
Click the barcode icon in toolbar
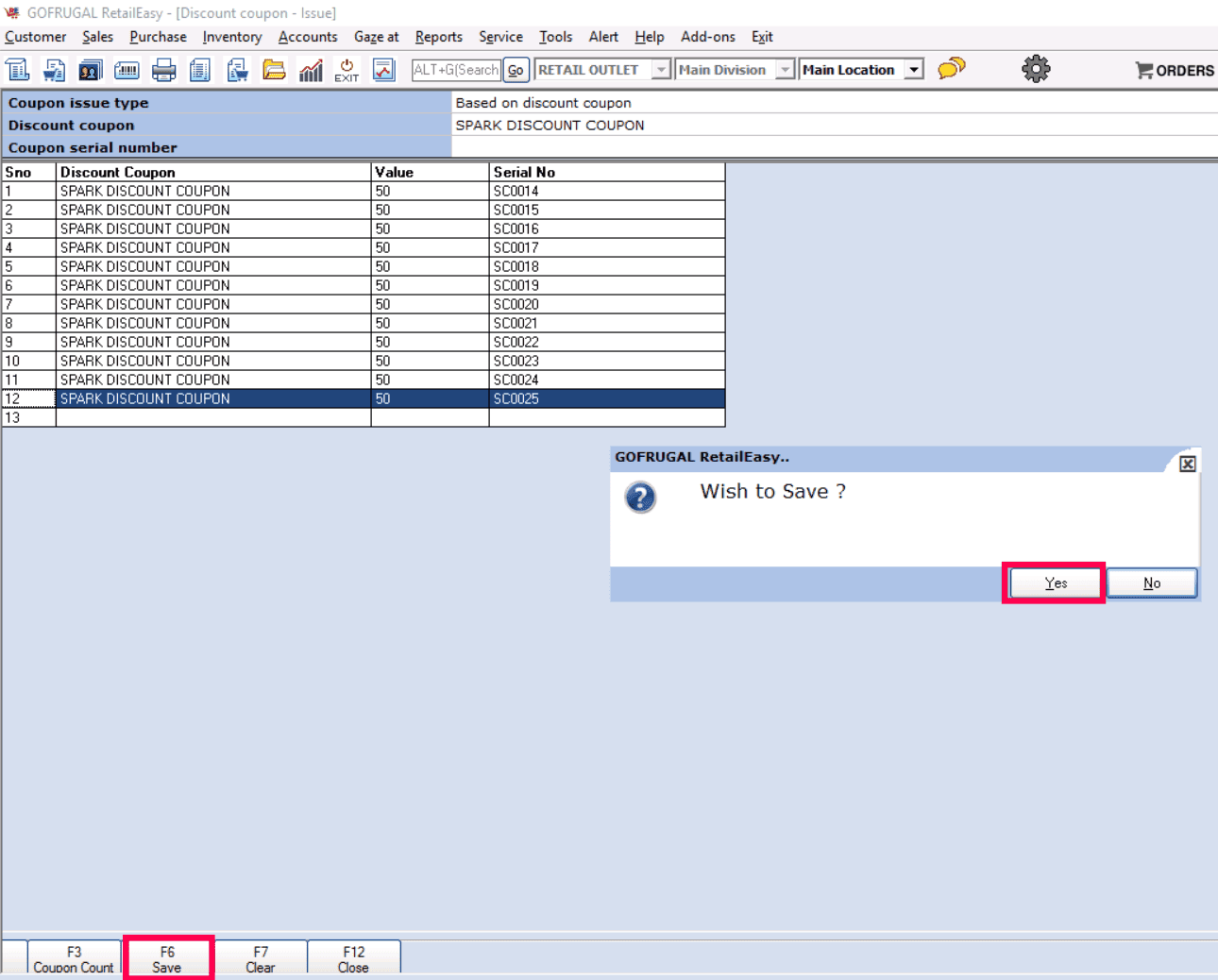127,70
